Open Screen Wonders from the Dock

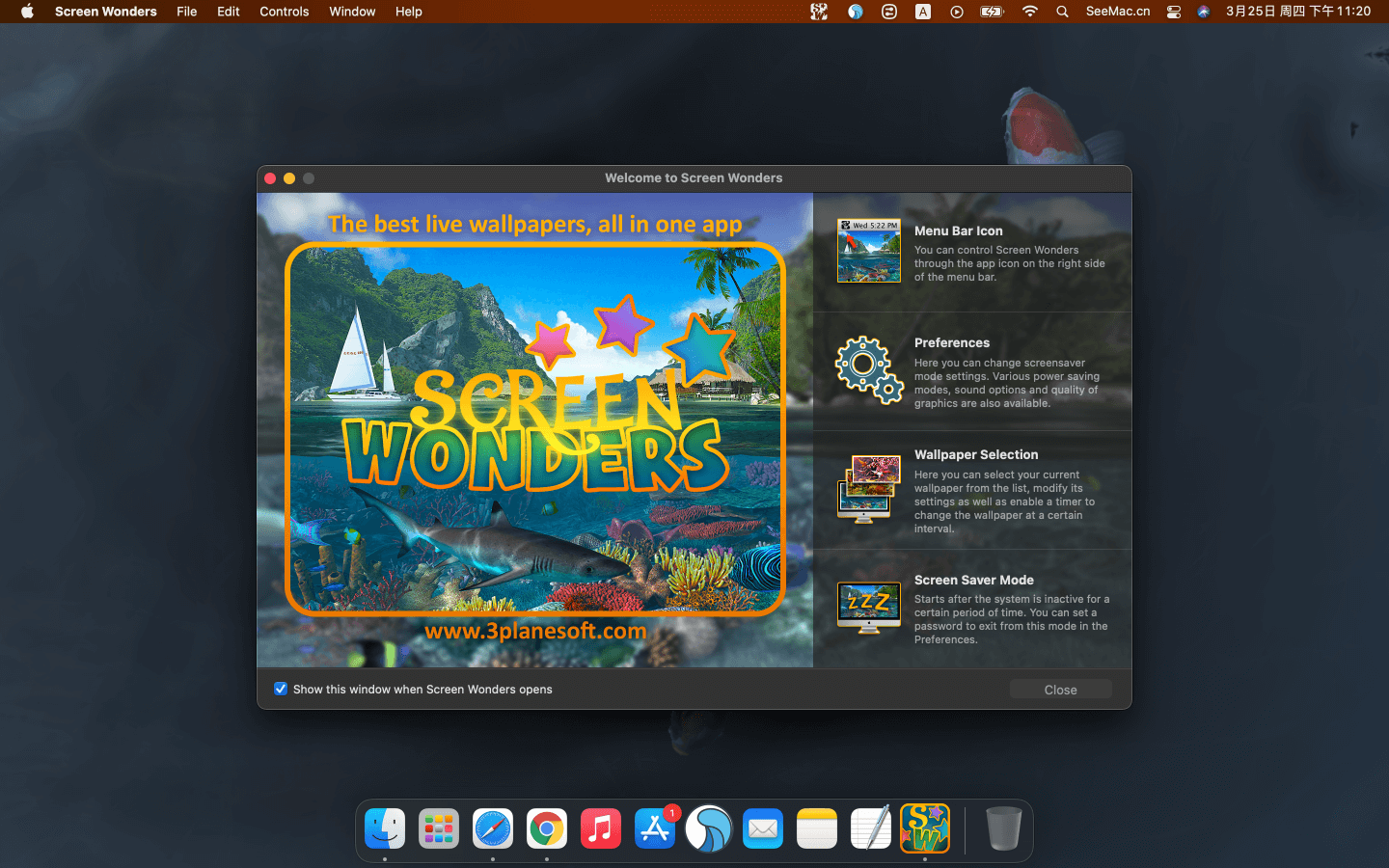[x=924, y=827]
